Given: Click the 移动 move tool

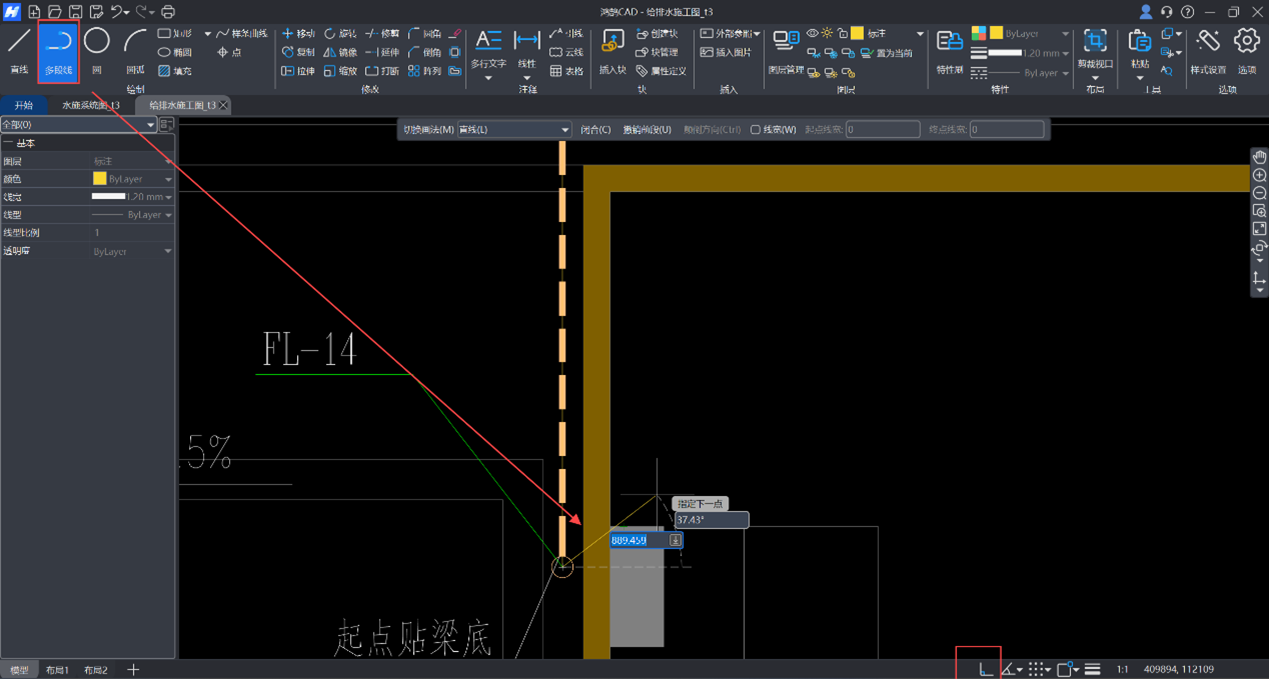Looking at the screenshot, I should (298, 34).
